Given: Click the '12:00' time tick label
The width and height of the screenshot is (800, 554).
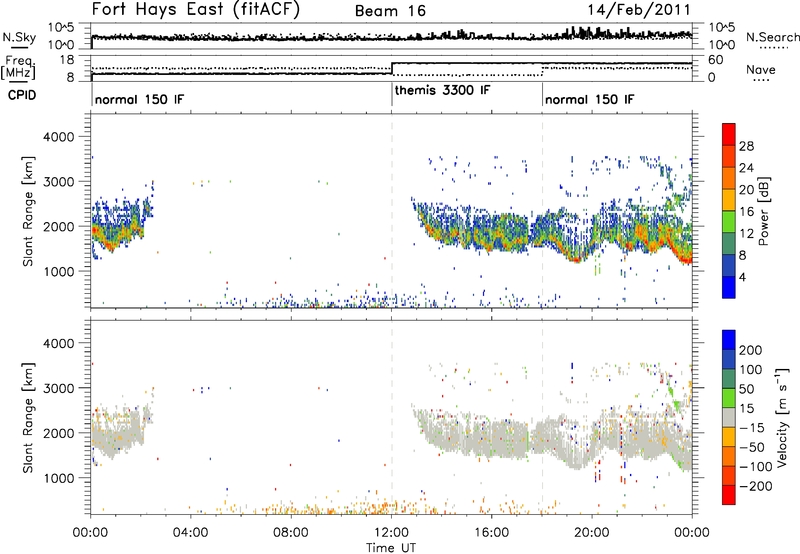Looking at the screenshot, I should pyautogui.click(x=391, y=533).
